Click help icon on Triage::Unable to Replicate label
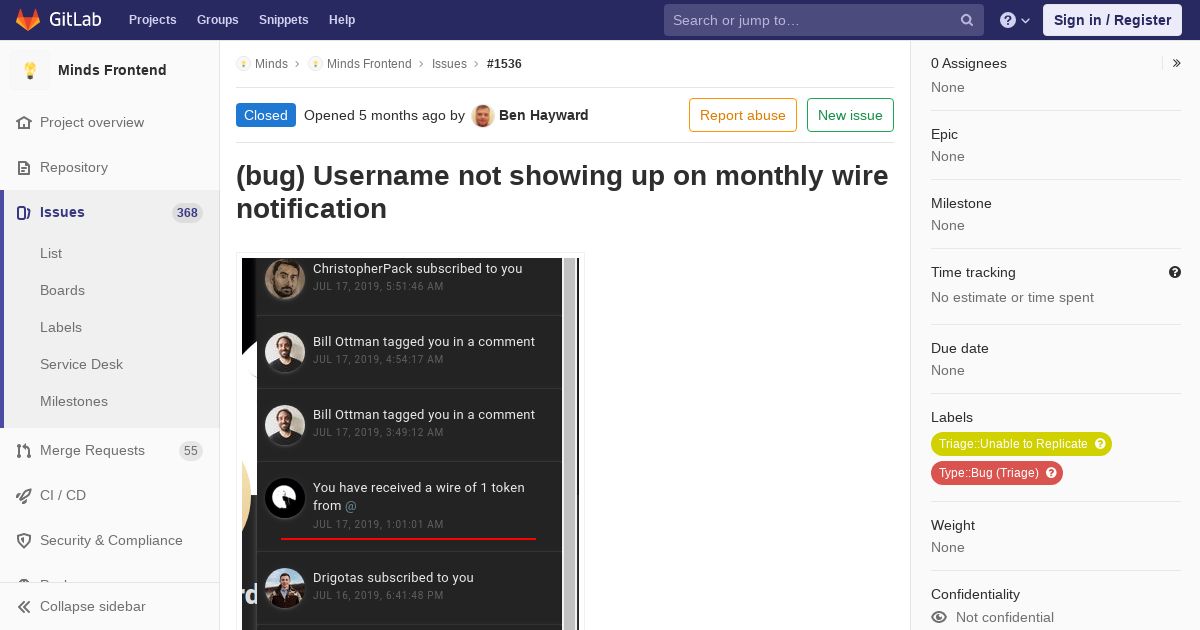The image size is (1200, 630). pyautogui.click(x=1100, y=444)
